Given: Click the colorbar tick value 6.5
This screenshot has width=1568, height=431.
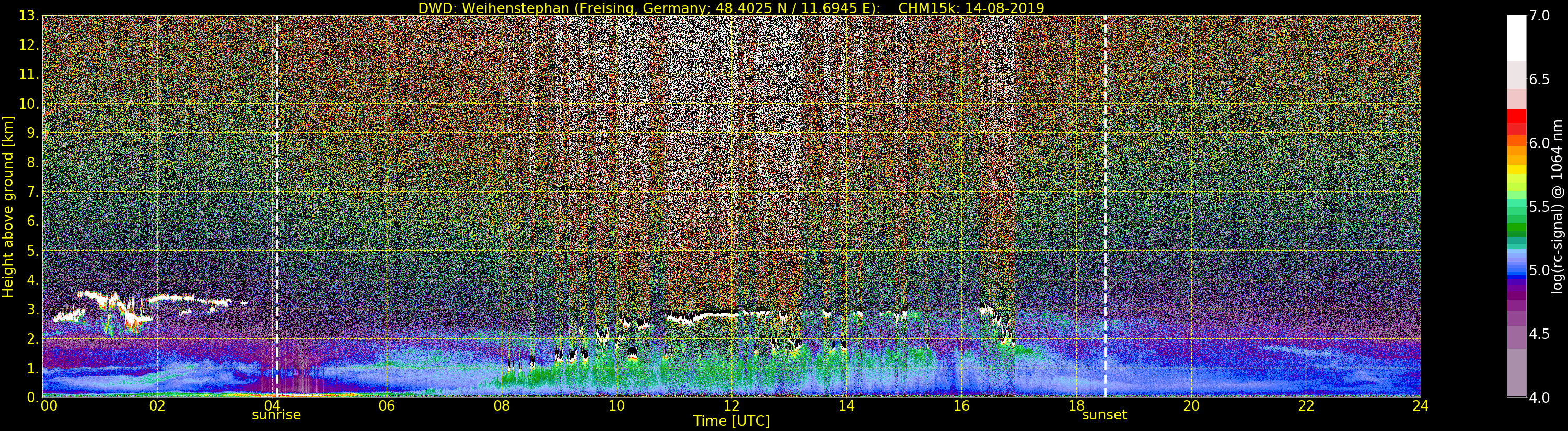Looking at the screenshot, I should pyautogui.click(x=1539, y=80).
